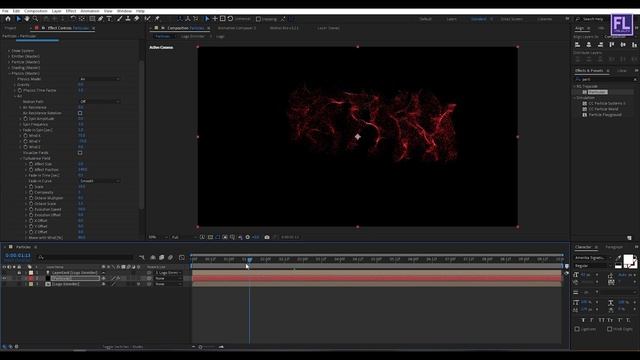Select the Roto Brush tool
640x360 pixels.
click(x=147, y=19)
